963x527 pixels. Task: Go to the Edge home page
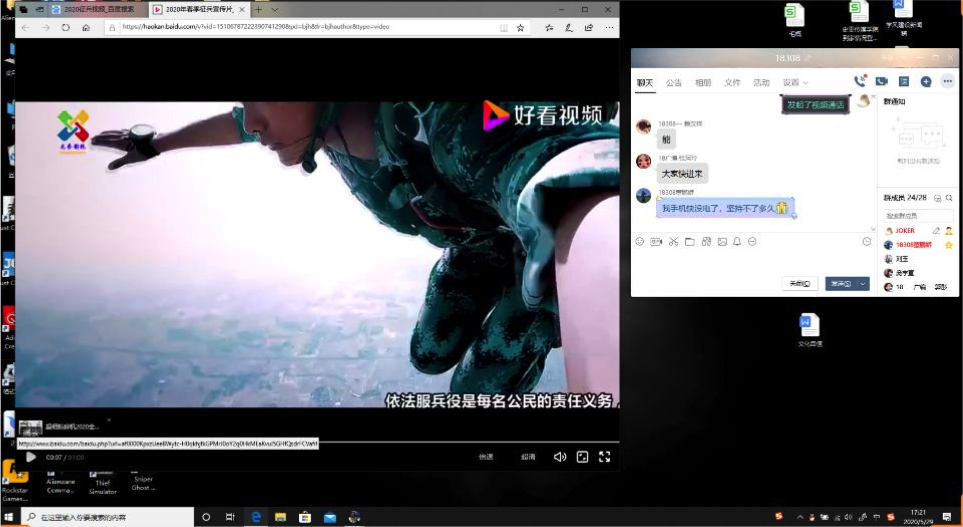point(86,28)
